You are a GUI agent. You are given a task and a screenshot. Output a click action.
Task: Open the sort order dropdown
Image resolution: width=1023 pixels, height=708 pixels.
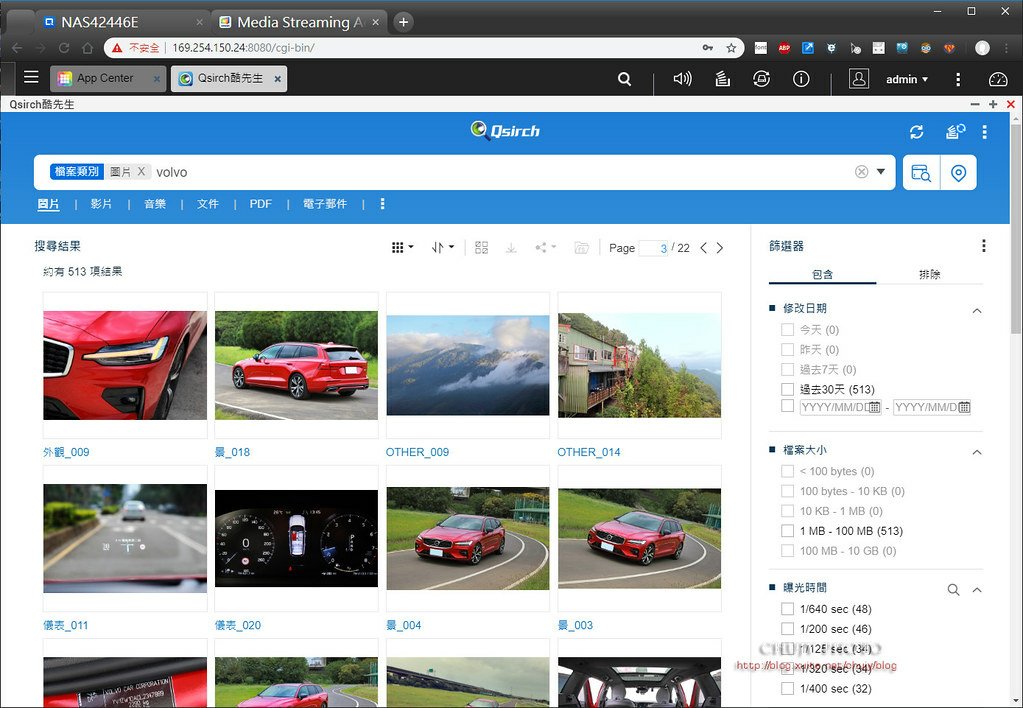[x=443, y=247]
